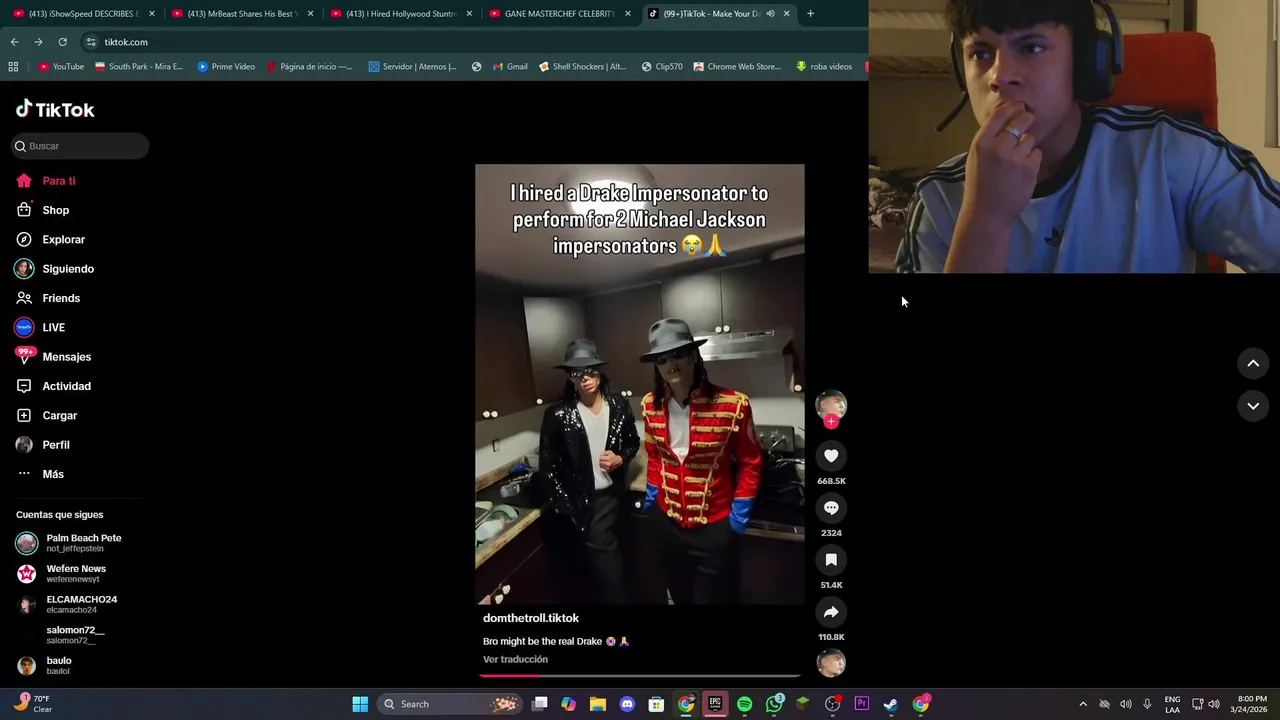Open the Shell Shockers bookmark

pyautogui.click(x=582, y=67)
